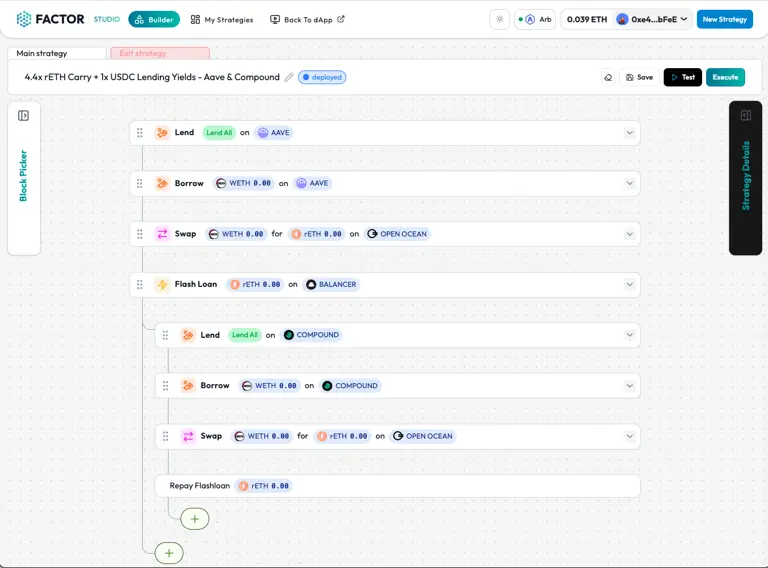
Task: Click the Block Picker vertical label
Action: coord(23,175)
